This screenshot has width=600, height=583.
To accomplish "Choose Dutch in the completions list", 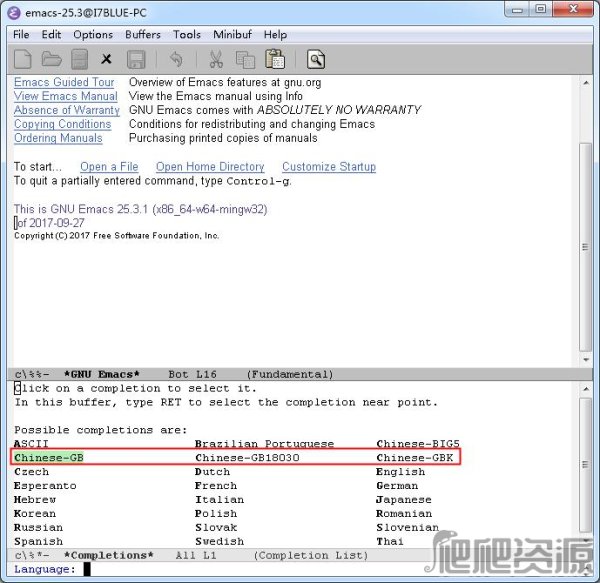I will (x=212, y=472).
